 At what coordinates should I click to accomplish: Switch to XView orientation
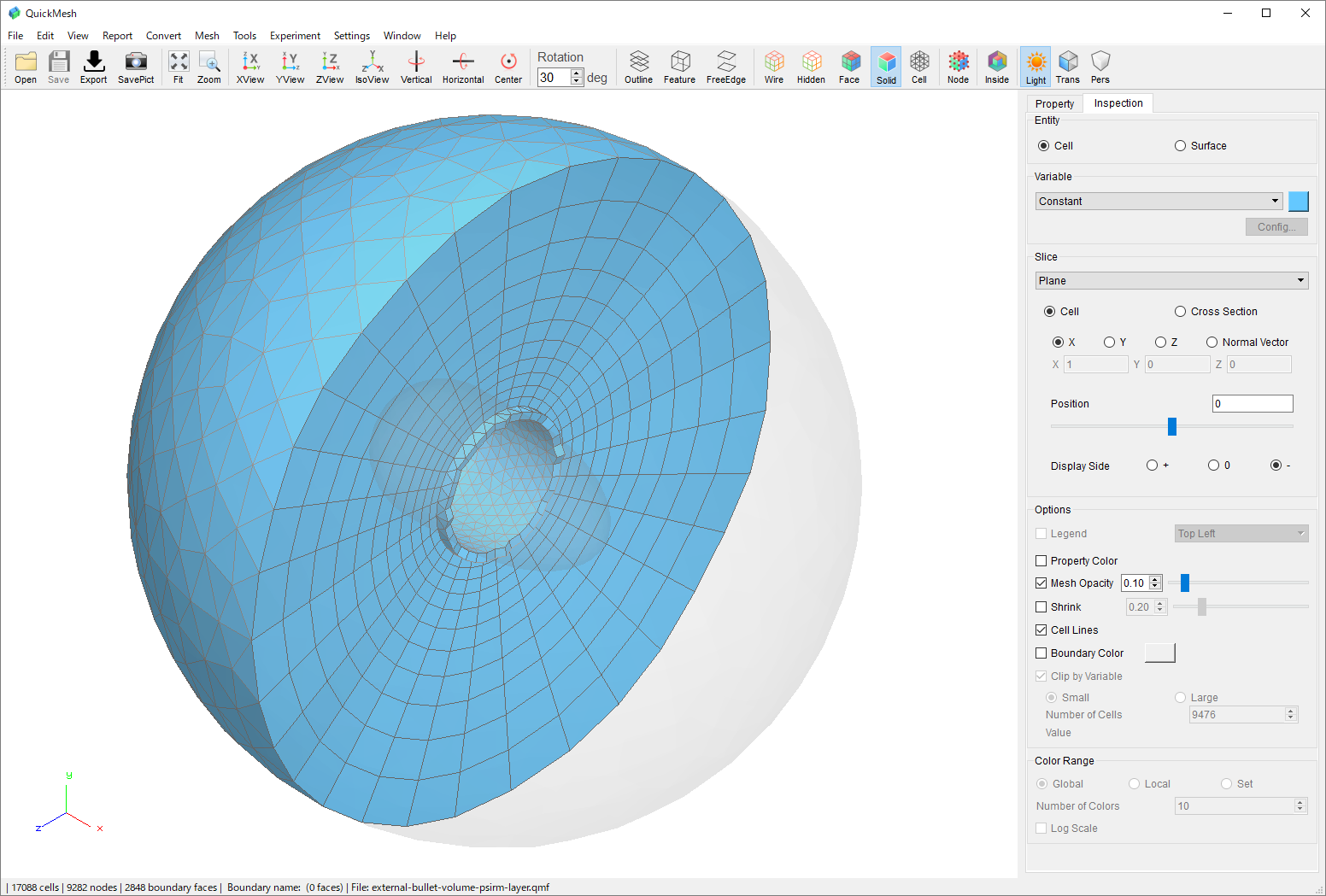(x=250, y=67)
